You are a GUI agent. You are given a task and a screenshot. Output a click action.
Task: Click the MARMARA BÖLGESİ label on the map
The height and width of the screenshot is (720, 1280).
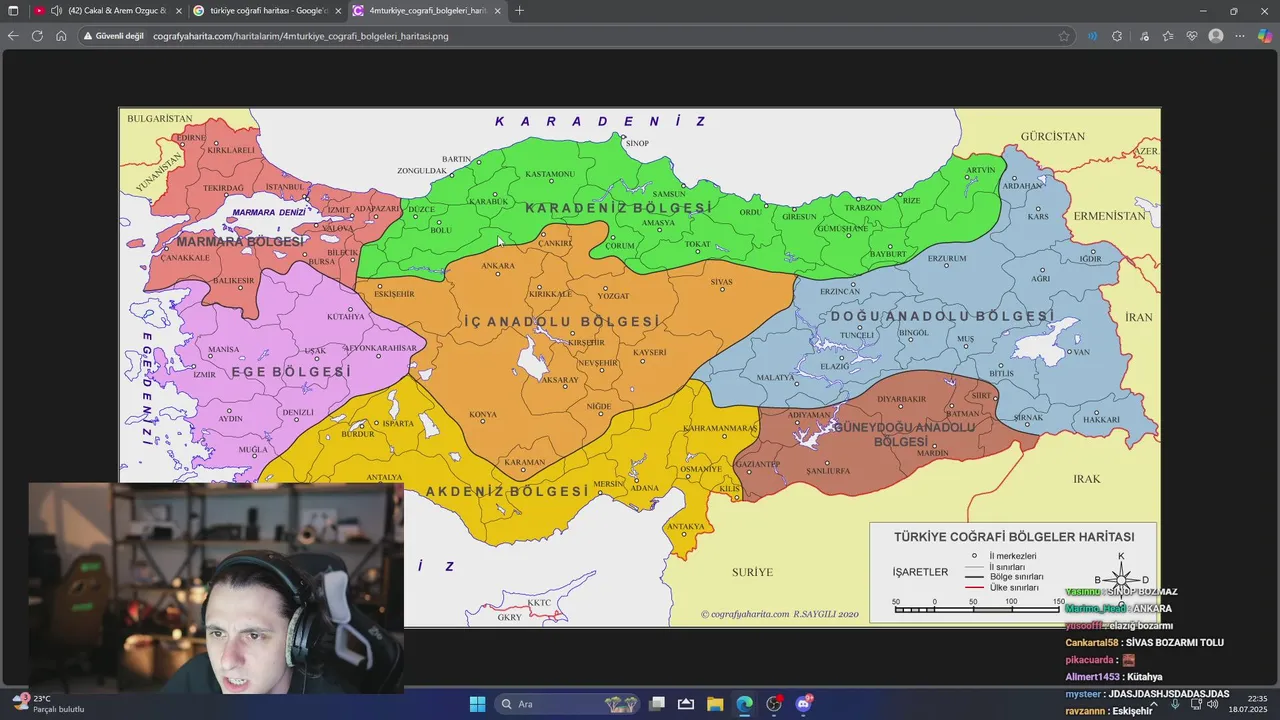(x=240, y=242)
